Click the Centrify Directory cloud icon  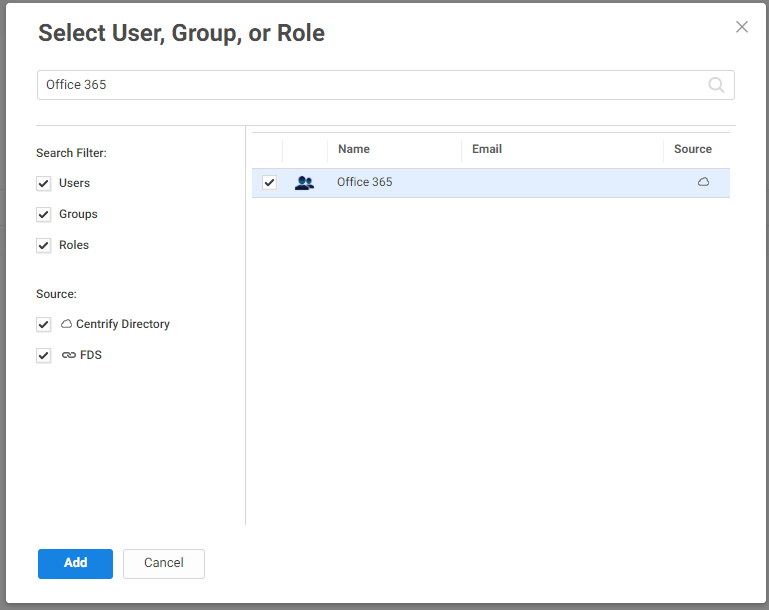tap(66, 324)
